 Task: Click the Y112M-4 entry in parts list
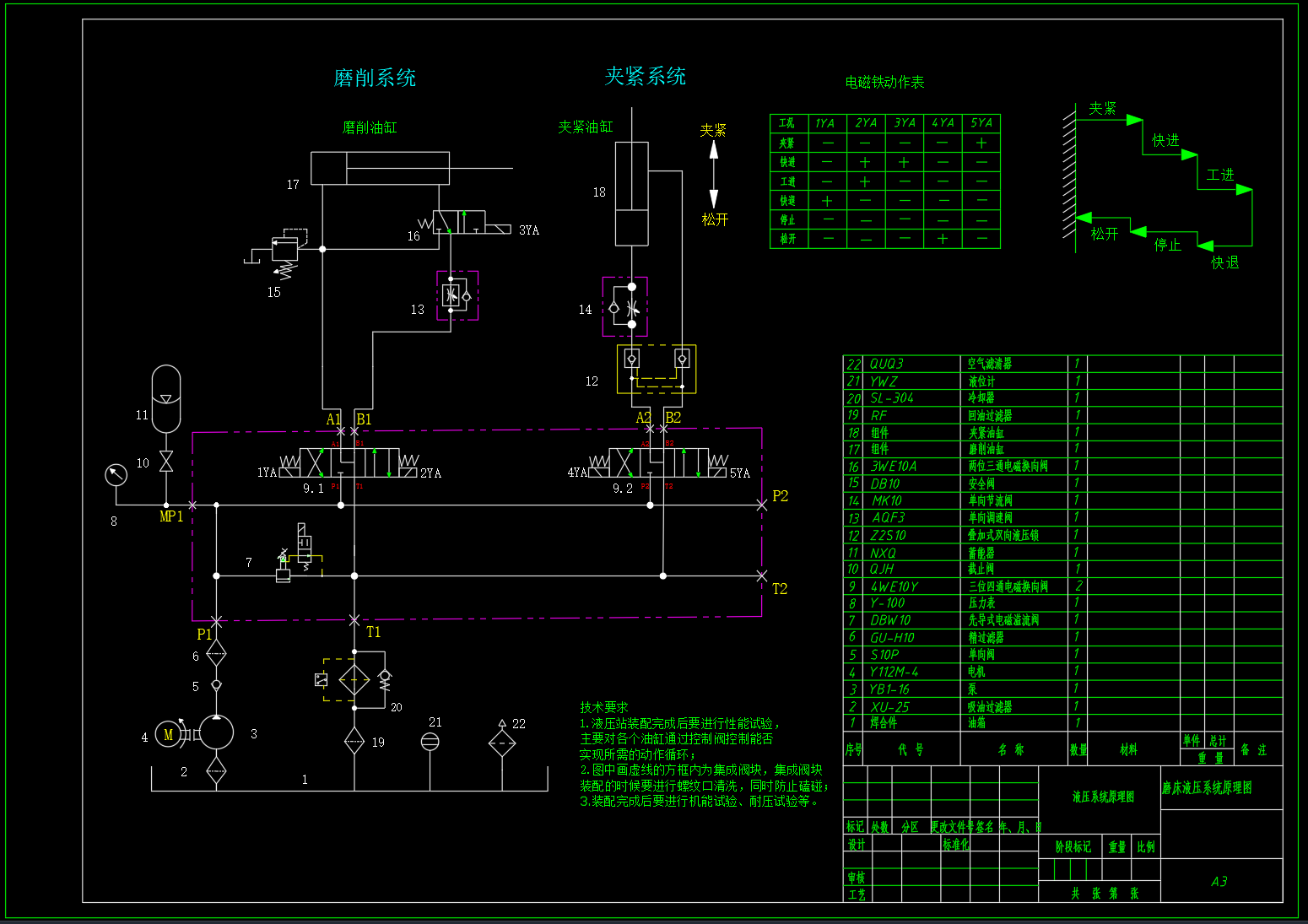pos(894,672)
